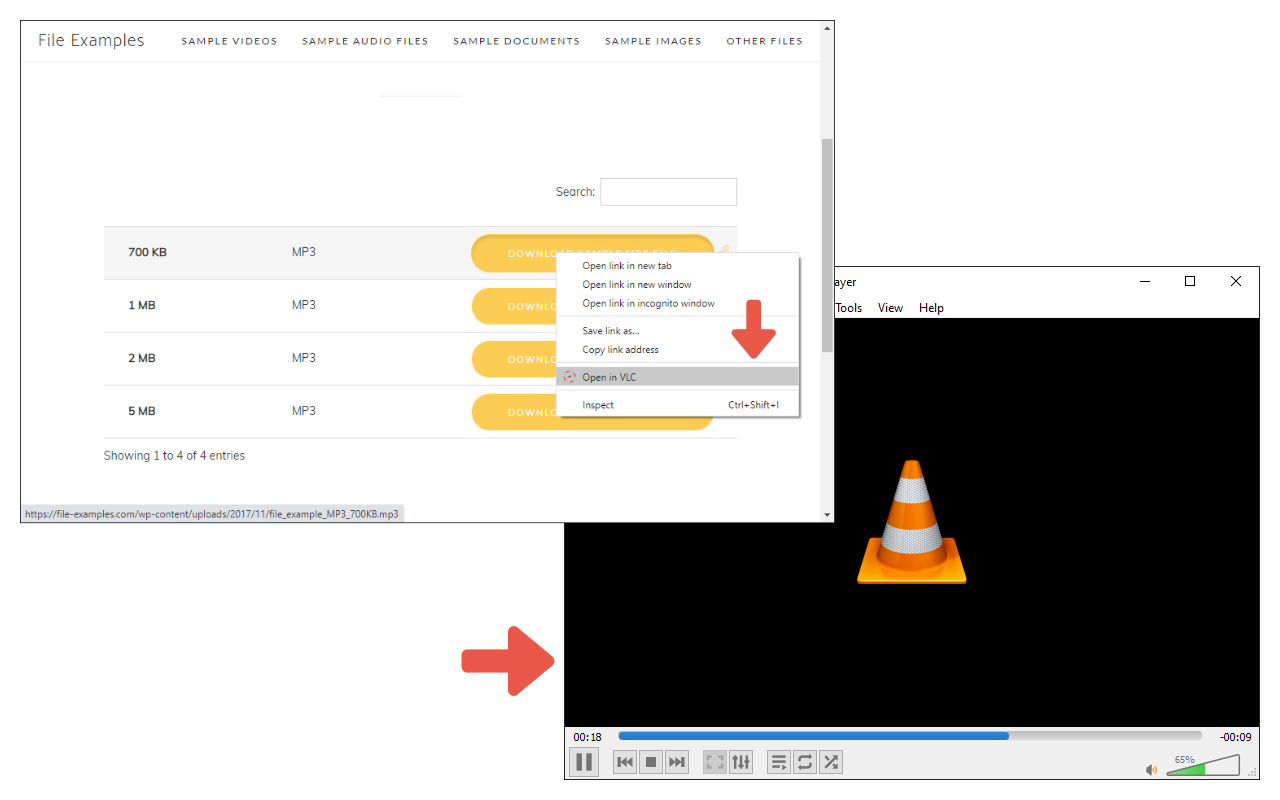This screenshot has width=1280, height=800.
Task: Show the VLC playlist
Action: click(779, 761)
